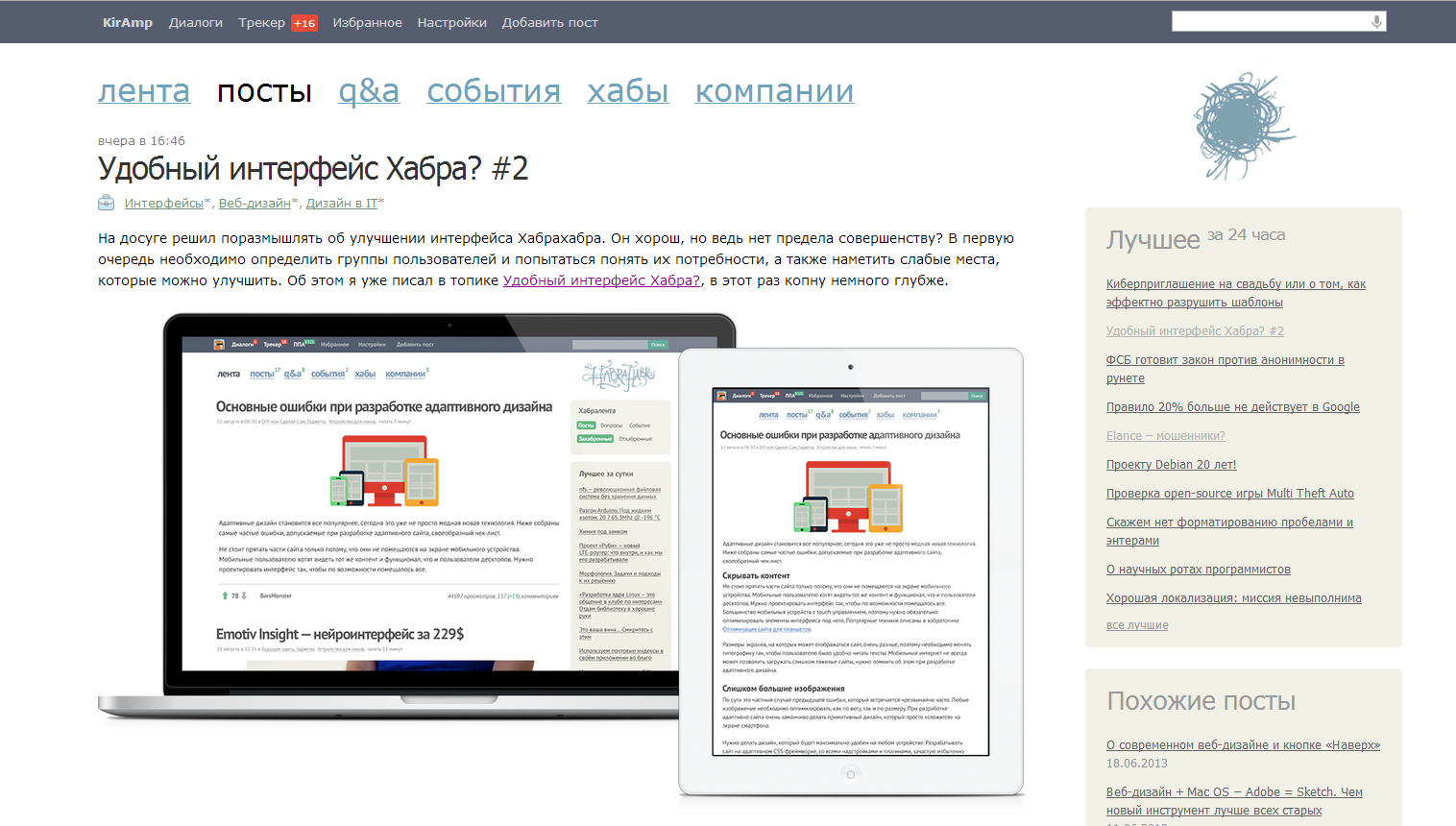1456x826 pixels.
Task: Open the KirAmp profile link
Action: tap(128, 22)
